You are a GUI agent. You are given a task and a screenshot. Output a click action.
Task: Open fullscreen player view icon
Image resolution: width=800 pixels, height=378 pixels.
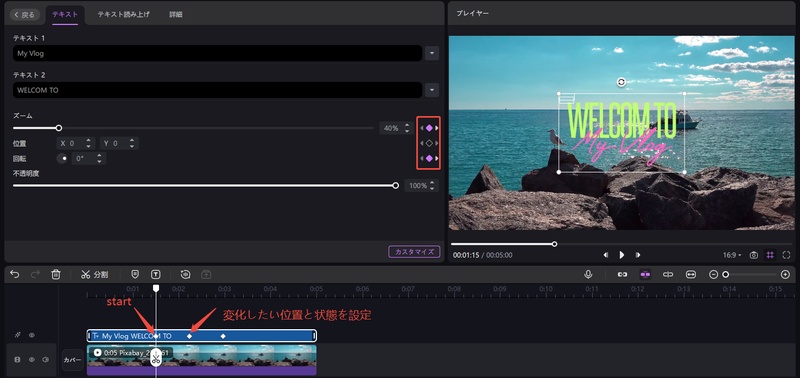point(786,255)
